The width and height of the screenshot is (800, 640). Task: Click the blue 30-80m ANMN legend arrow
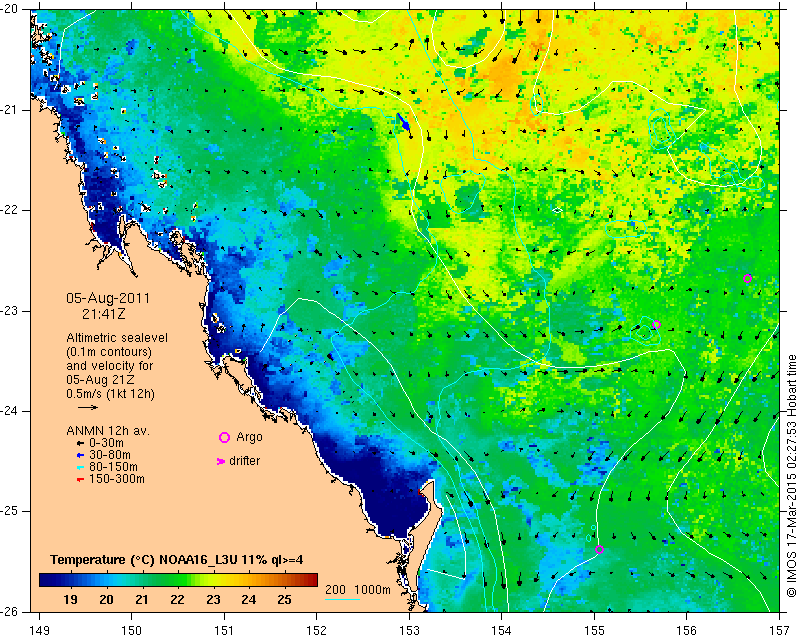[80, 455]
